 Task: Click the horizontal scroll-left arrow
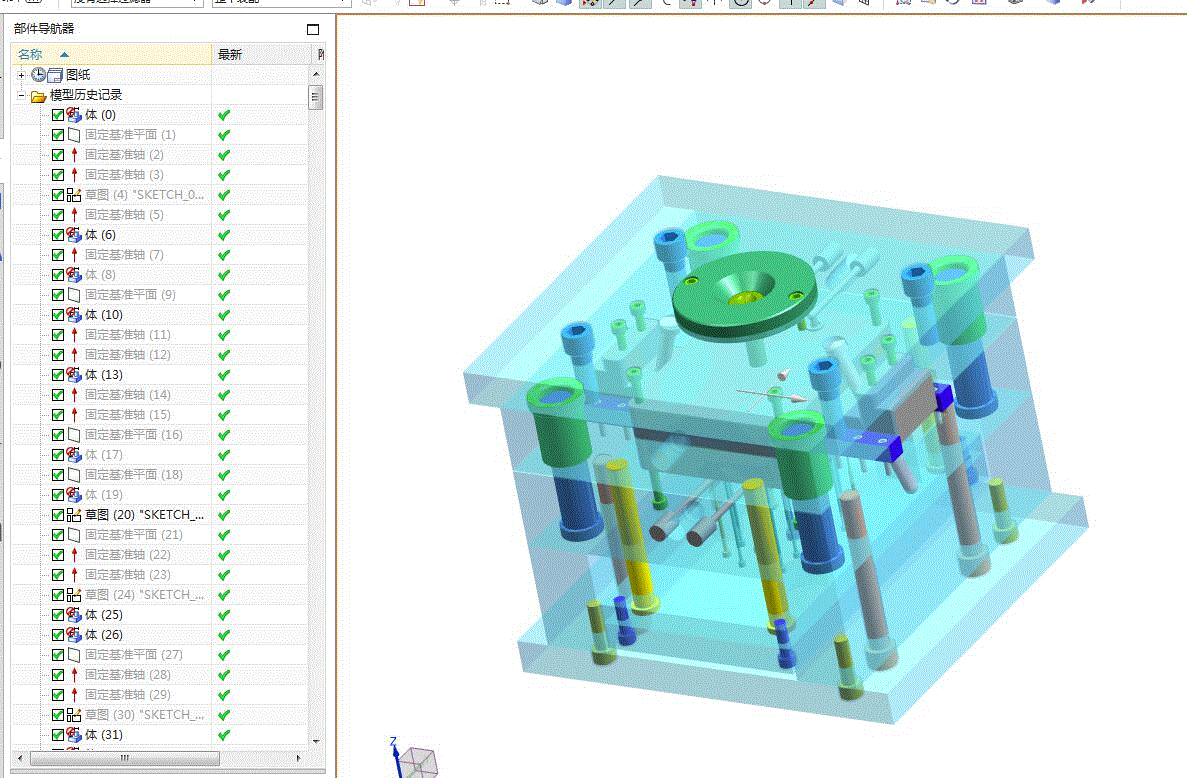tap(20, 758)
